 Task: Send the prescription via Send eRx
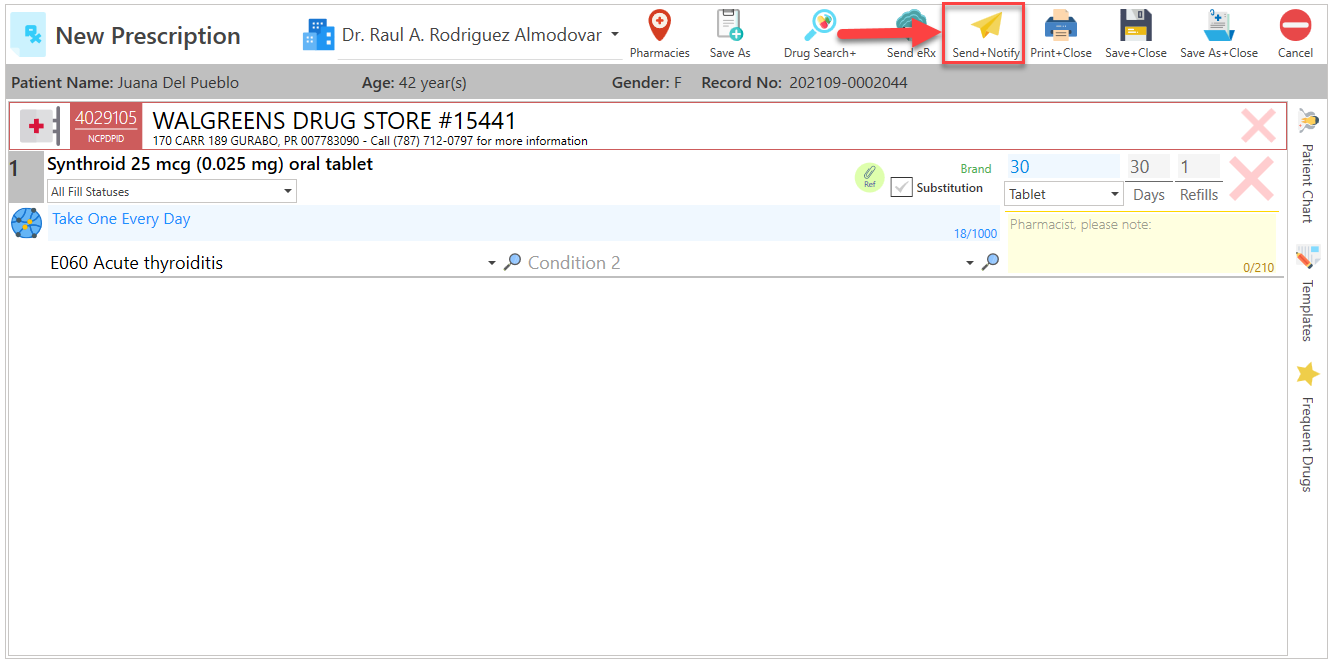click(x=911, y=34)
